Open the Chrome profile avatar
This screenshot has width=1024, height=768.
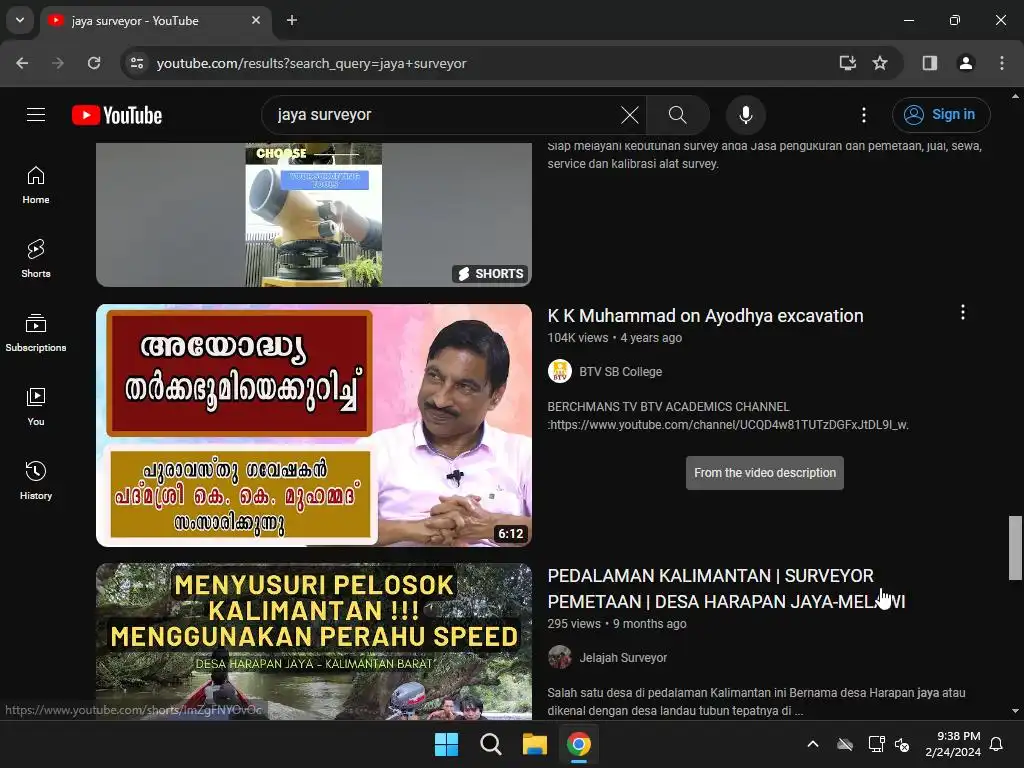click(x=966, y=63)
